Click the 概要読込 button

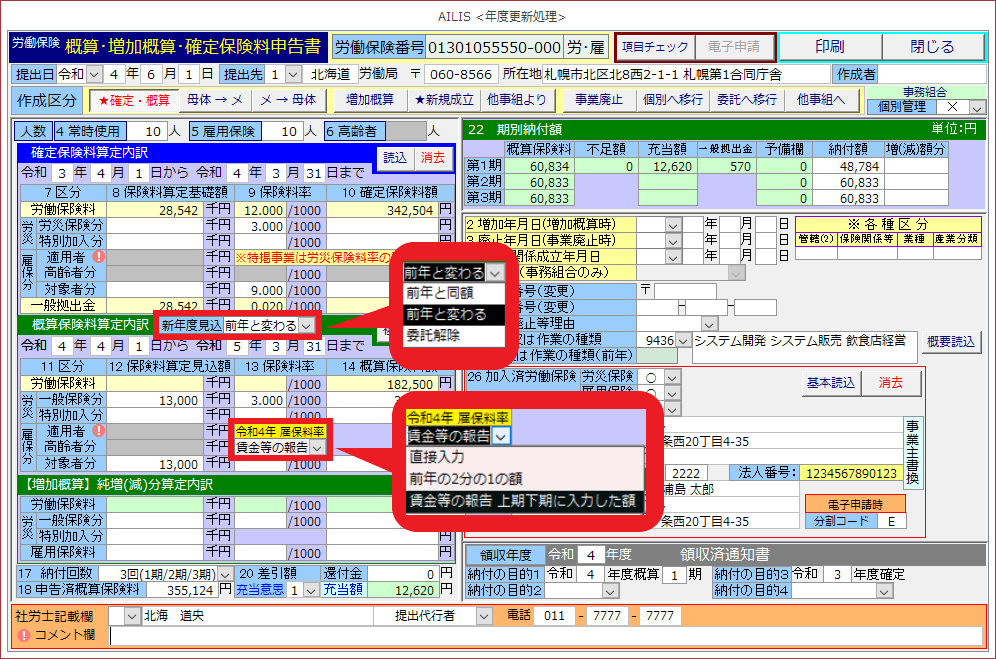click(949, 341)
